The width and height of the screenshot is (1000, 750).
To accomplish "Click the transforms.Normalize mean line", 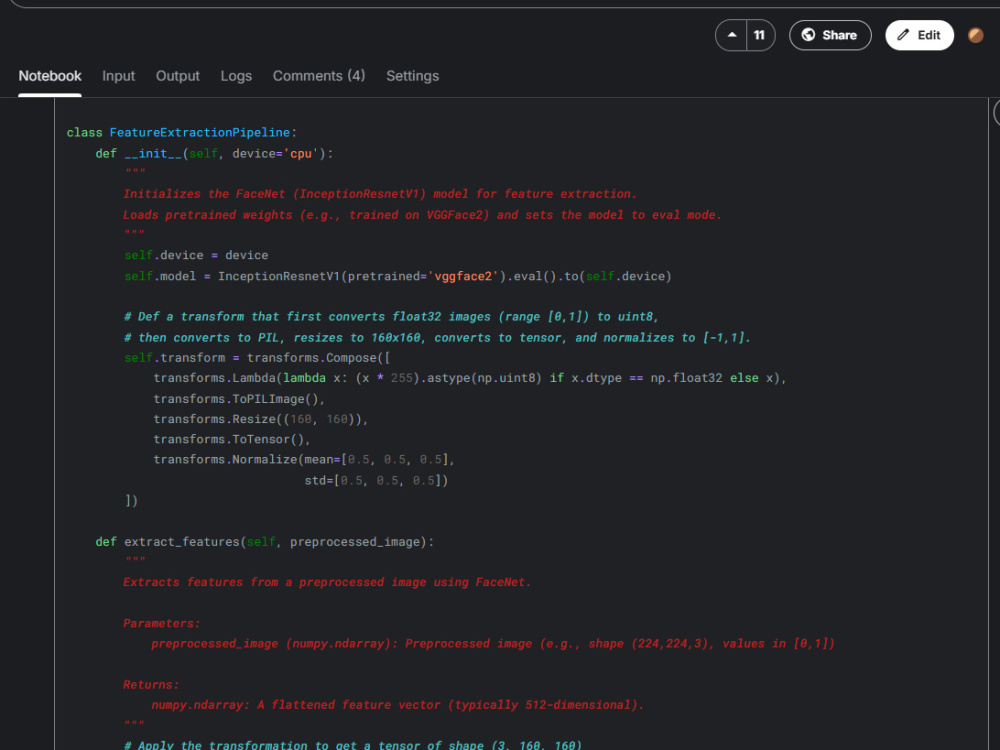I will (304, 460).
